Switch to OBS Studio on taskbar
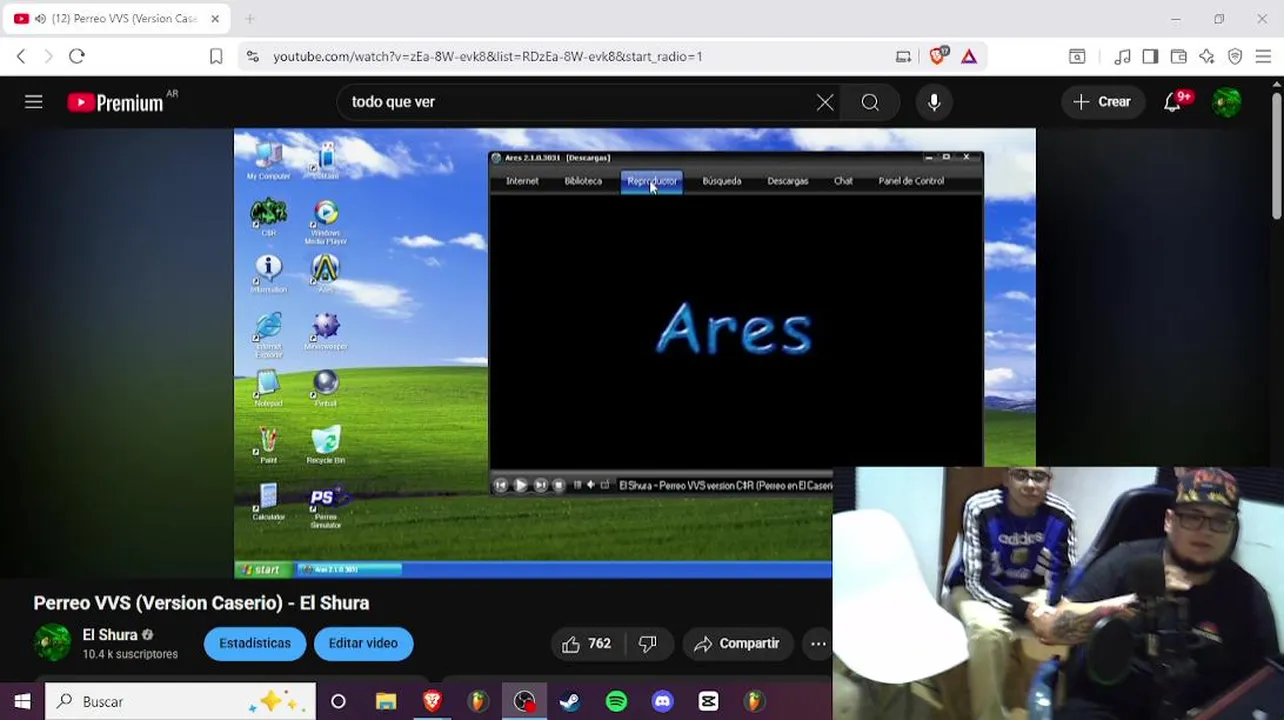The image size is (1284, 720). tap(524, 702)
